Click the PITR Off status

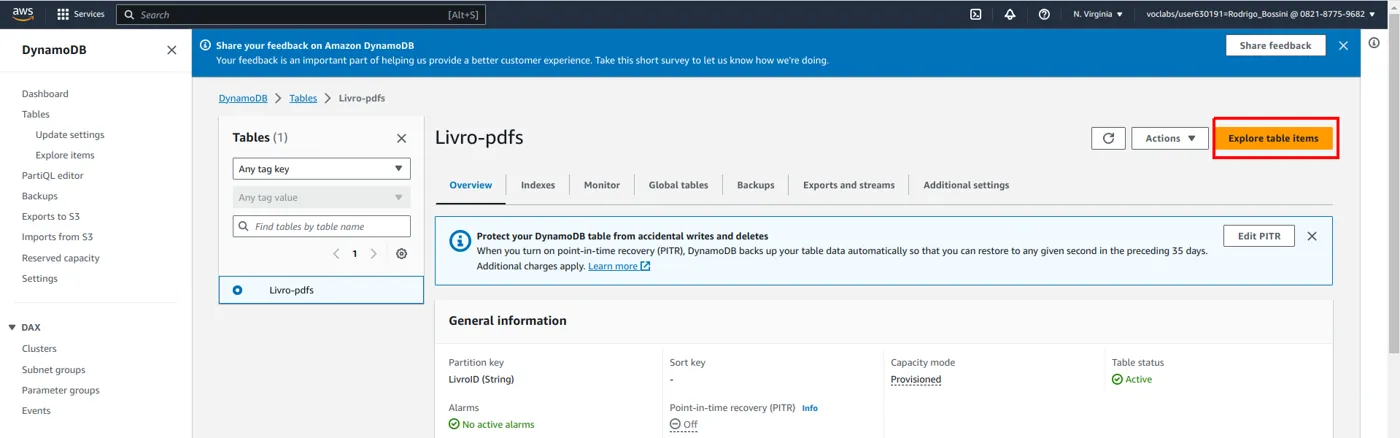click(684, 425)
